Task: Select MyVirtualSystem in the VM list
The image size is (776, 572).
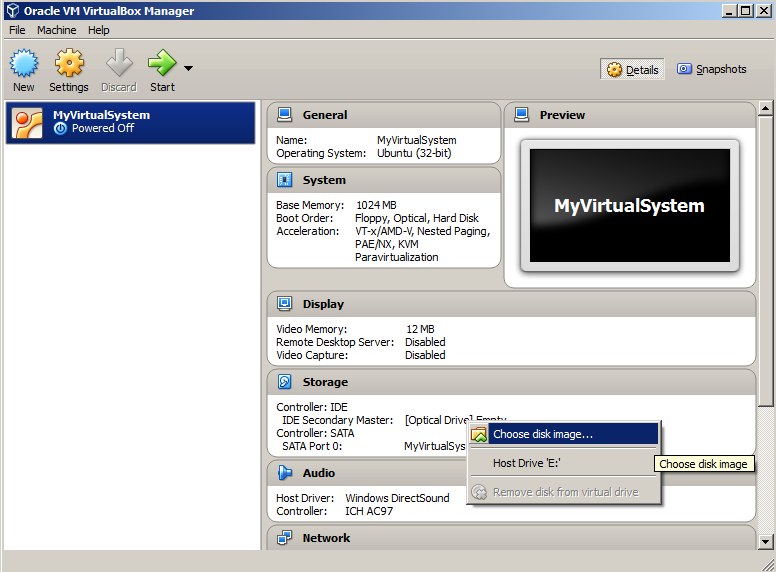Action: coord(131,123)
